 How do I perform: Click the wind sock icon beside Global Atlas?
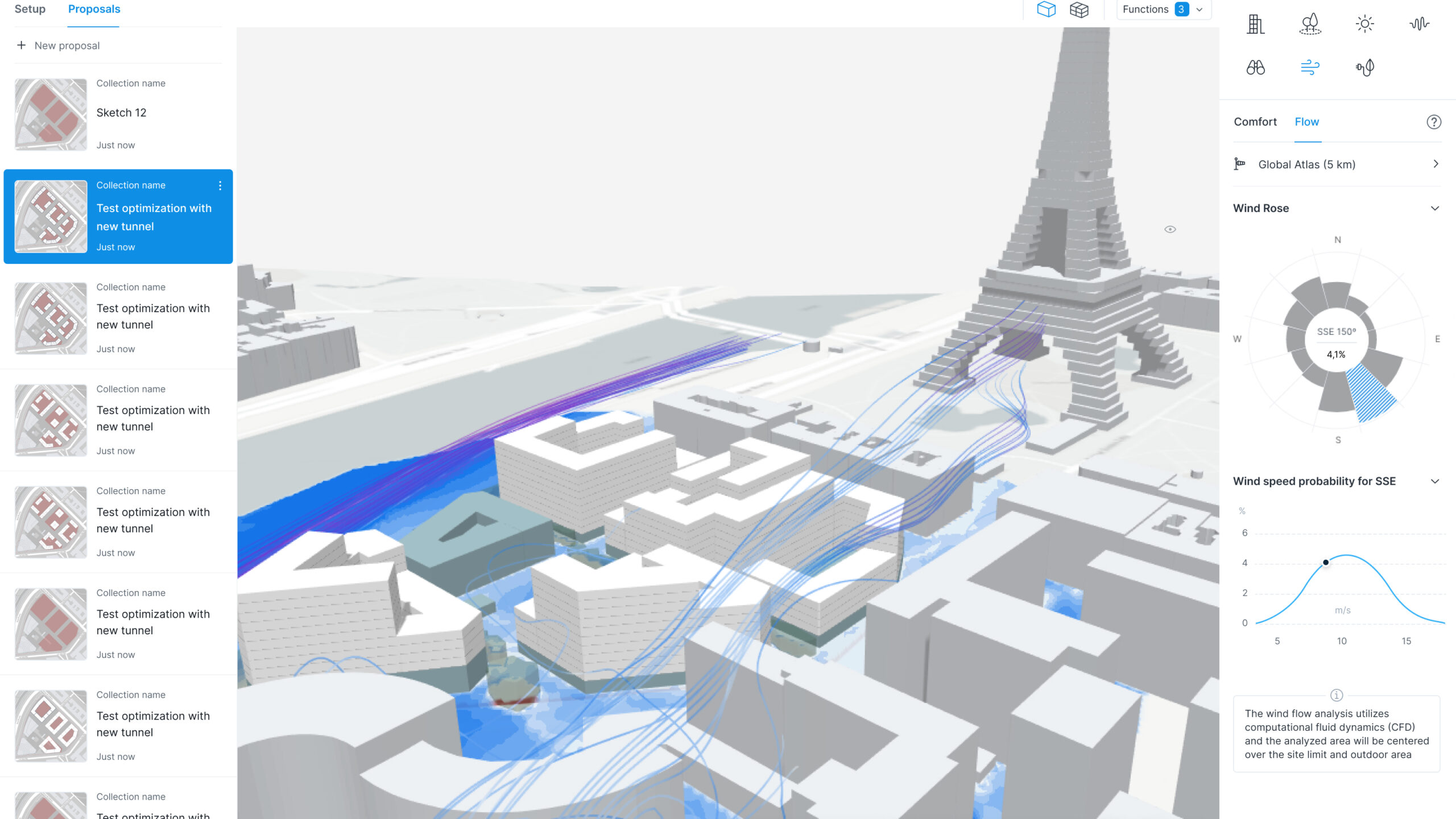tap(1239, 164)
